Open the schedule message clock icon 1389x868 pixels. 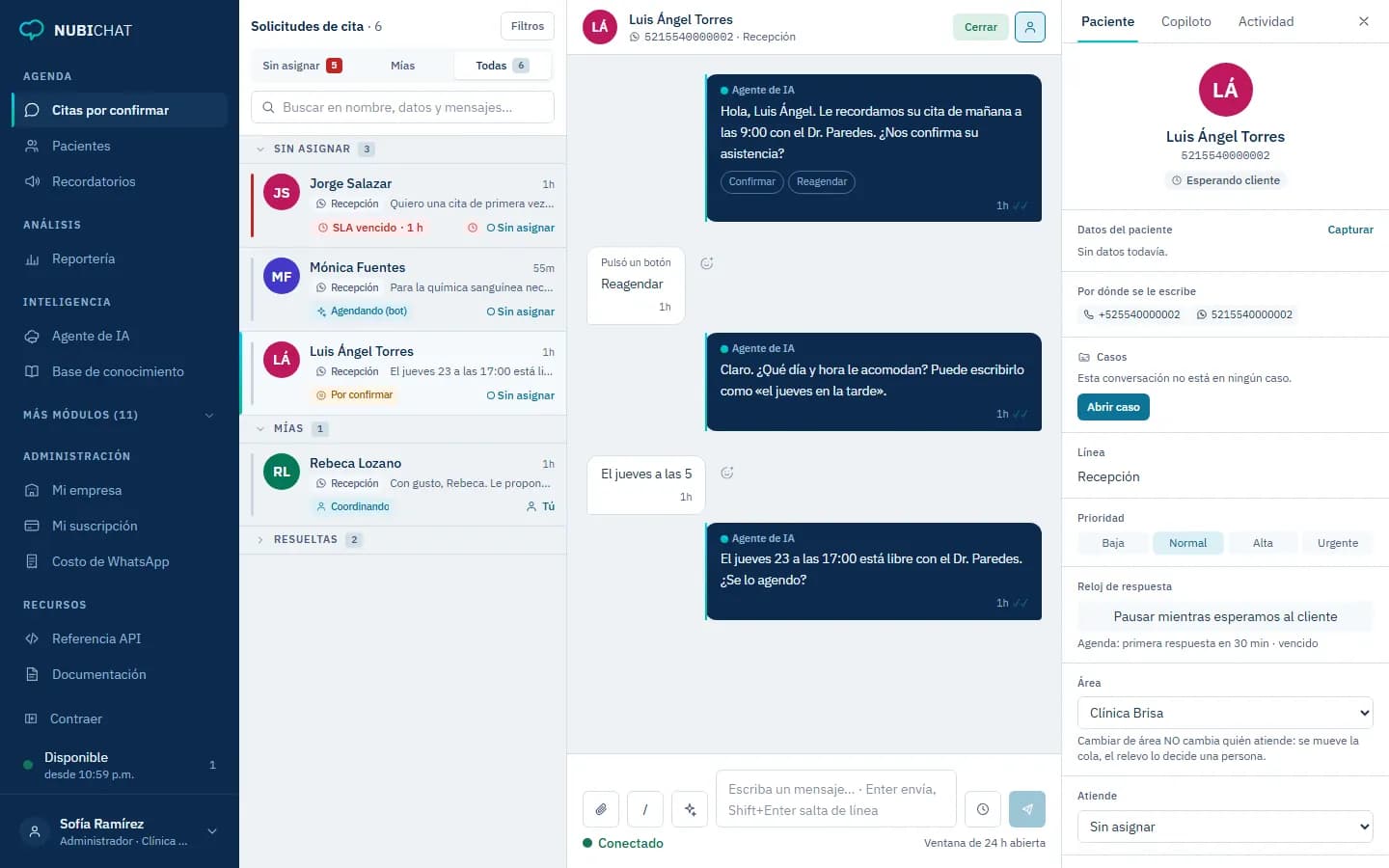pos(983,809)
